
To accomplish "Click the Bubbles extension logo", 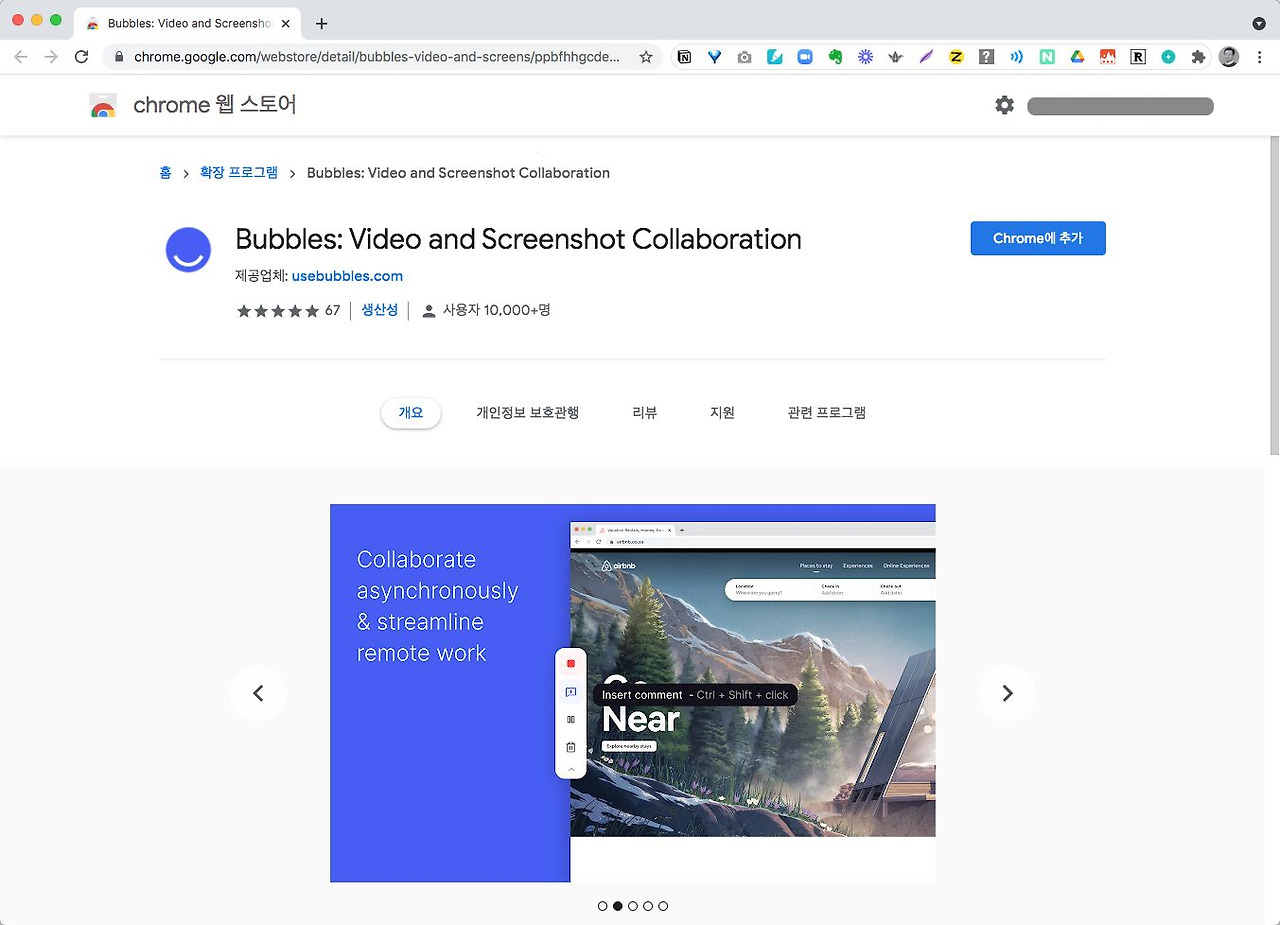I will pyautogui.click(x=188, y=250).
